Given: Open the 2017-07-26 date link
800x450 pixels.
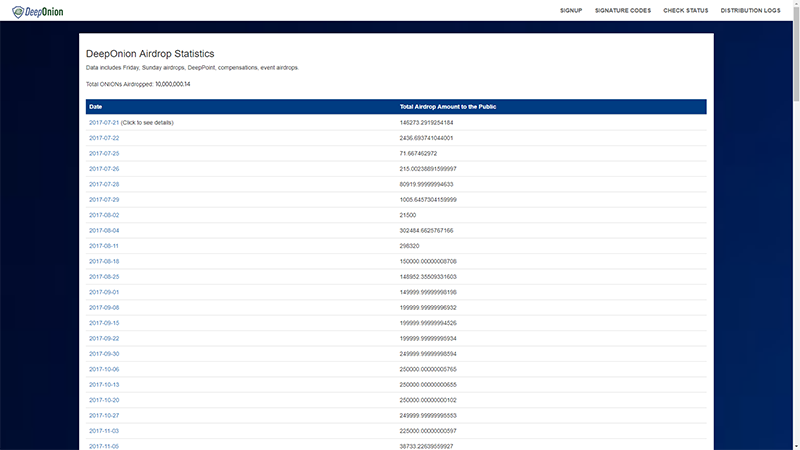Looking at the screenshot, I should [x=104, y=169].
